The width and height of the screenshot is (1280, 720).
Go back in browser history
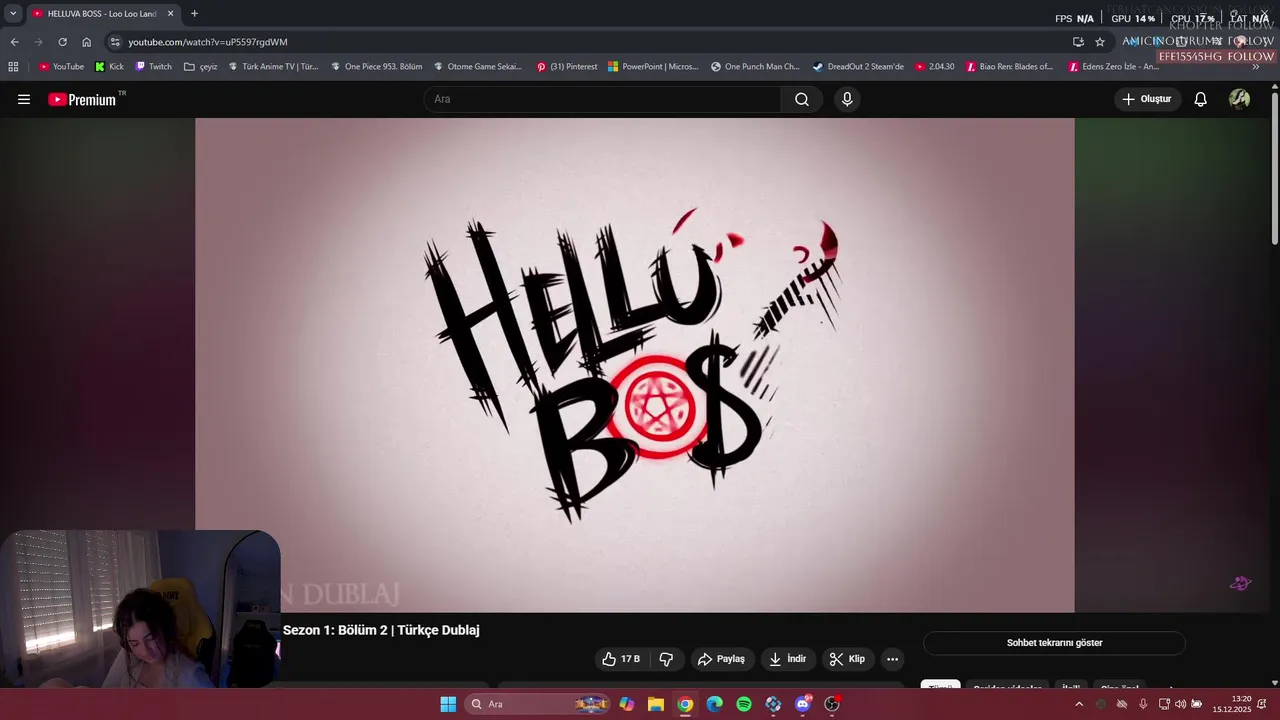[14, 42]
